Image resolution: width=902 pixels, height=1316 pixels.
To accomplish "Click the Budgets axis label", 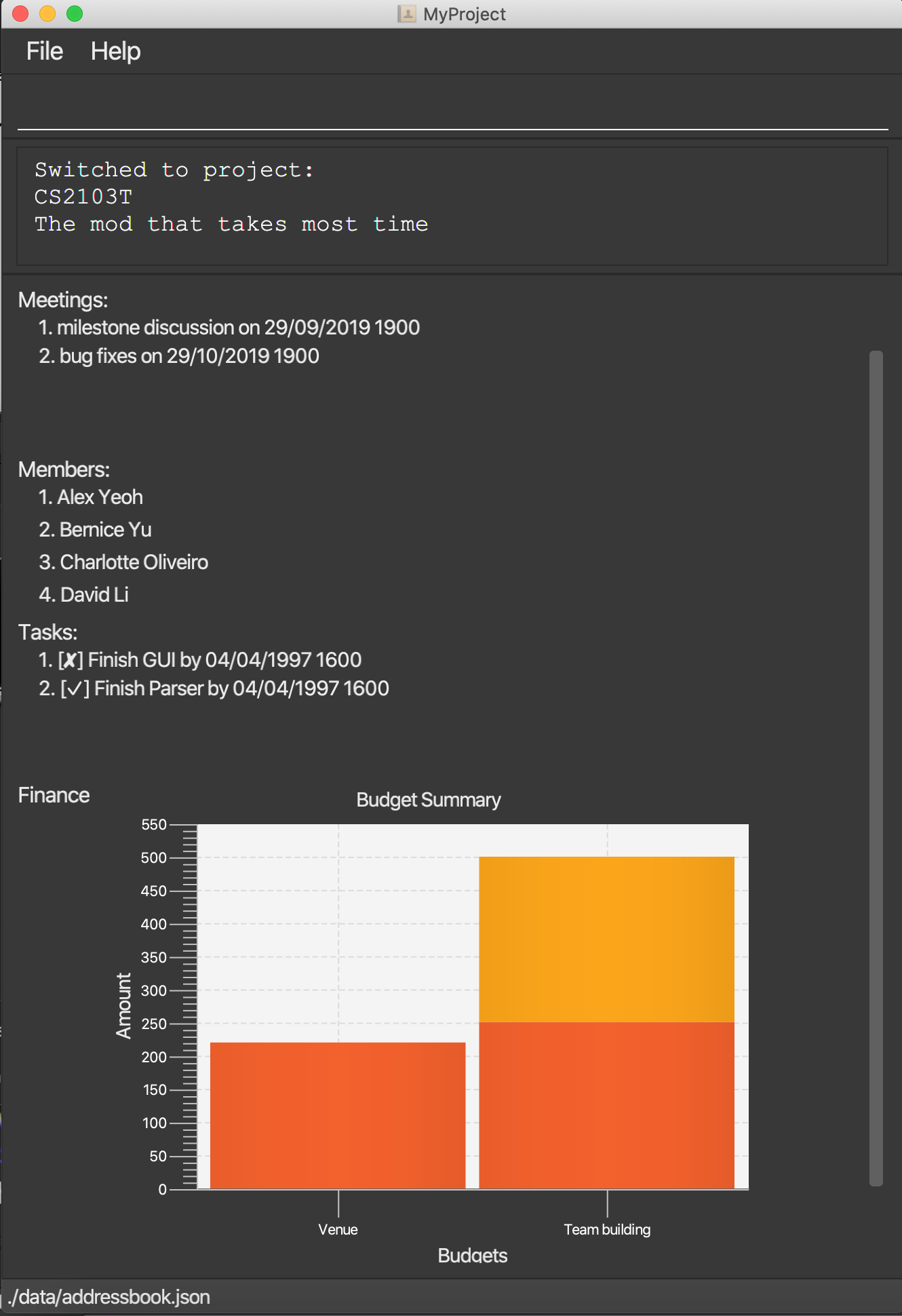I will click(x=473, y=1255).
